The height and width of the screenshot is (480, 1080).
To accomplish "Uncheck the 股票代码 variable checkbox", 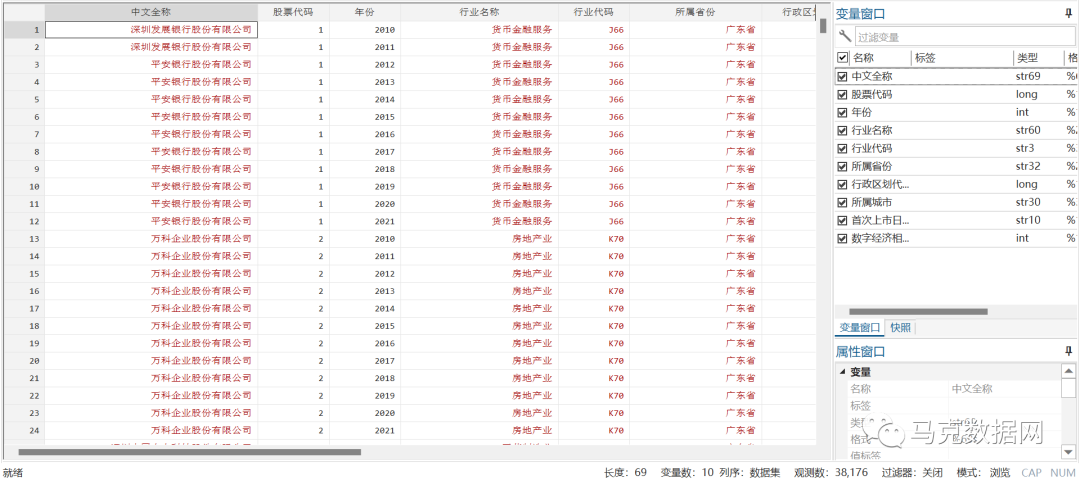I will pos(842,94).
